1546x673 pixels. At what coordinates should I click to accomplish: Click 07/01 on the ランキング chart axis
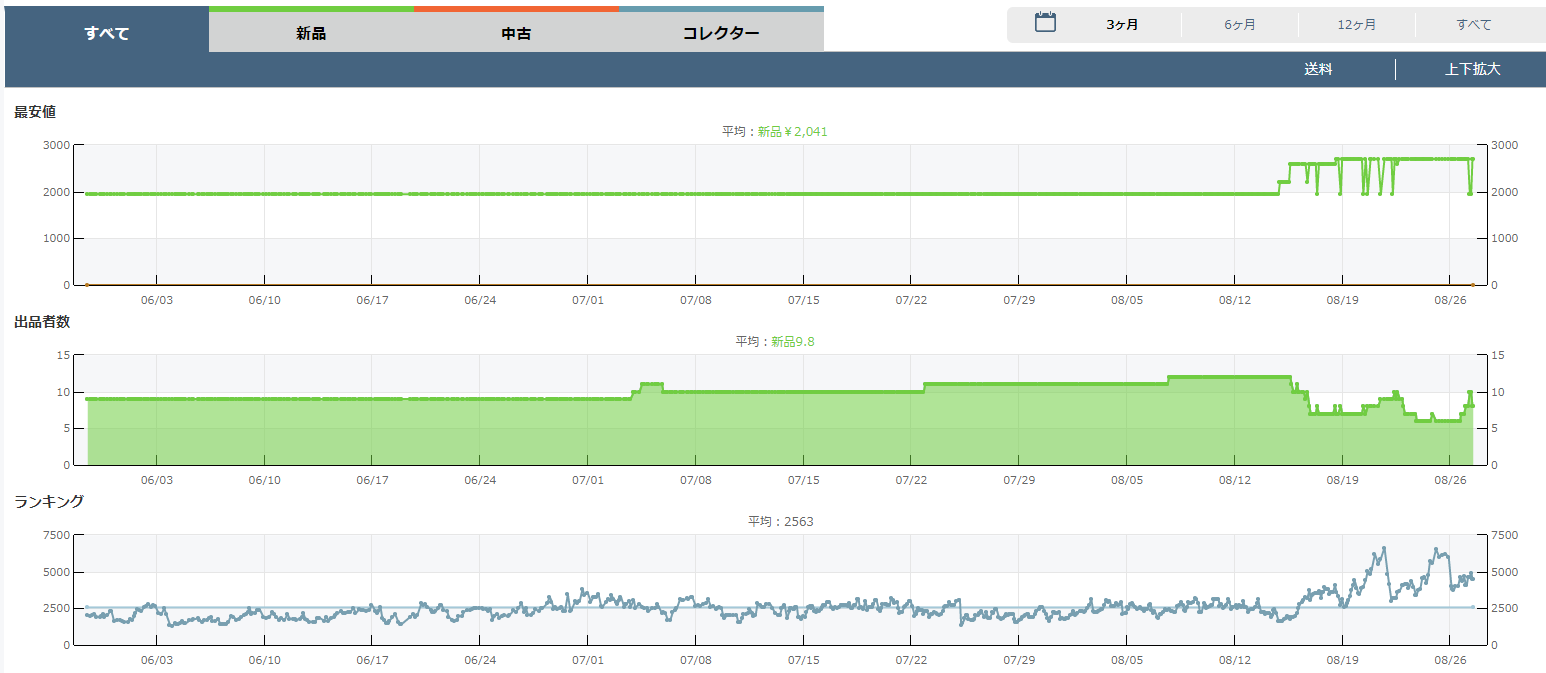588,660
